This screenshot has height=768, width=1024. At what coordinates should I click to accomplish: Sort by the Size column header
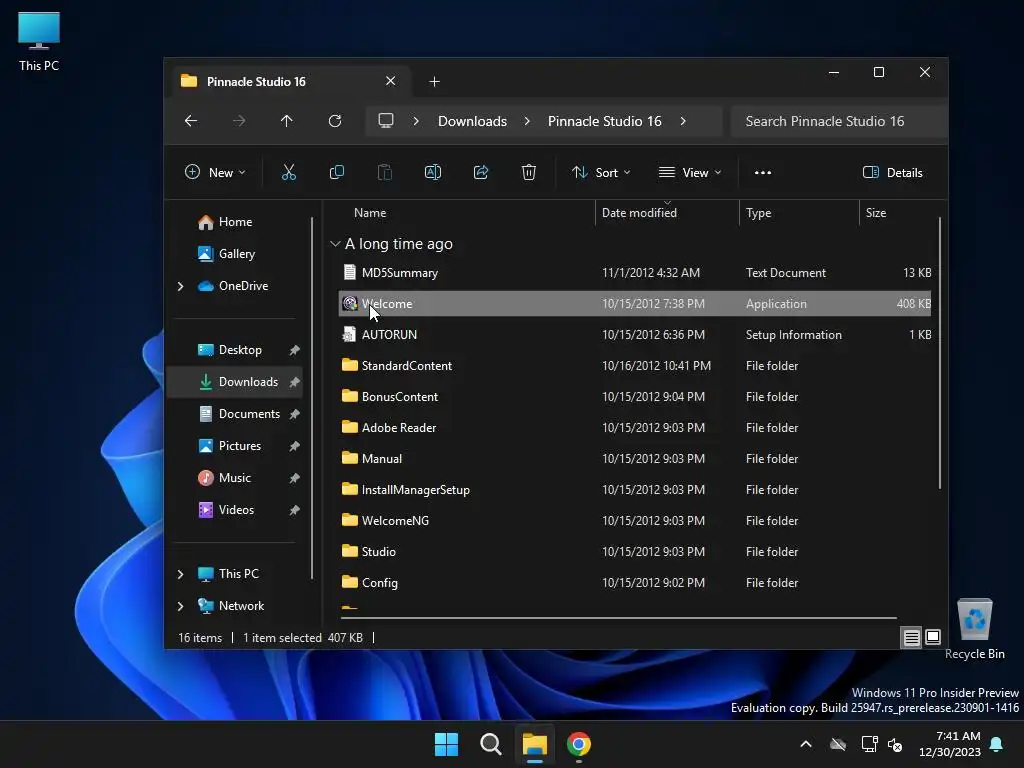(x=876, y=213)
